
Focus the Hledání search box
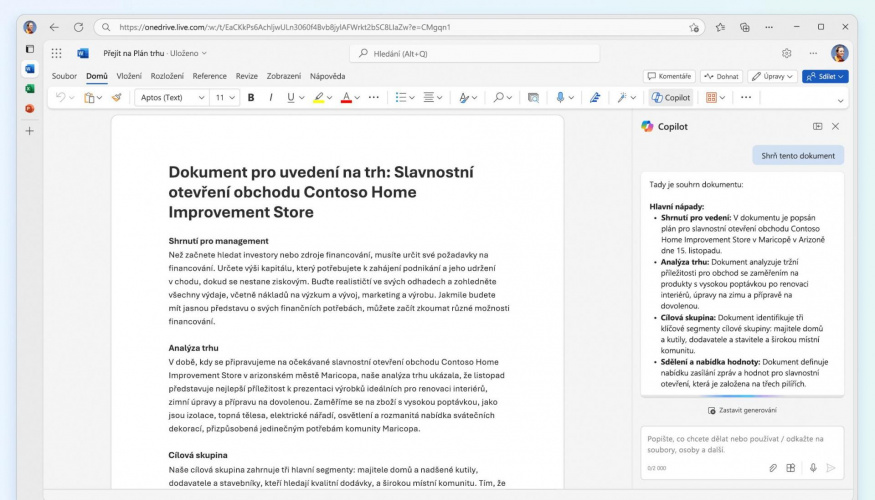pos(475,54)
